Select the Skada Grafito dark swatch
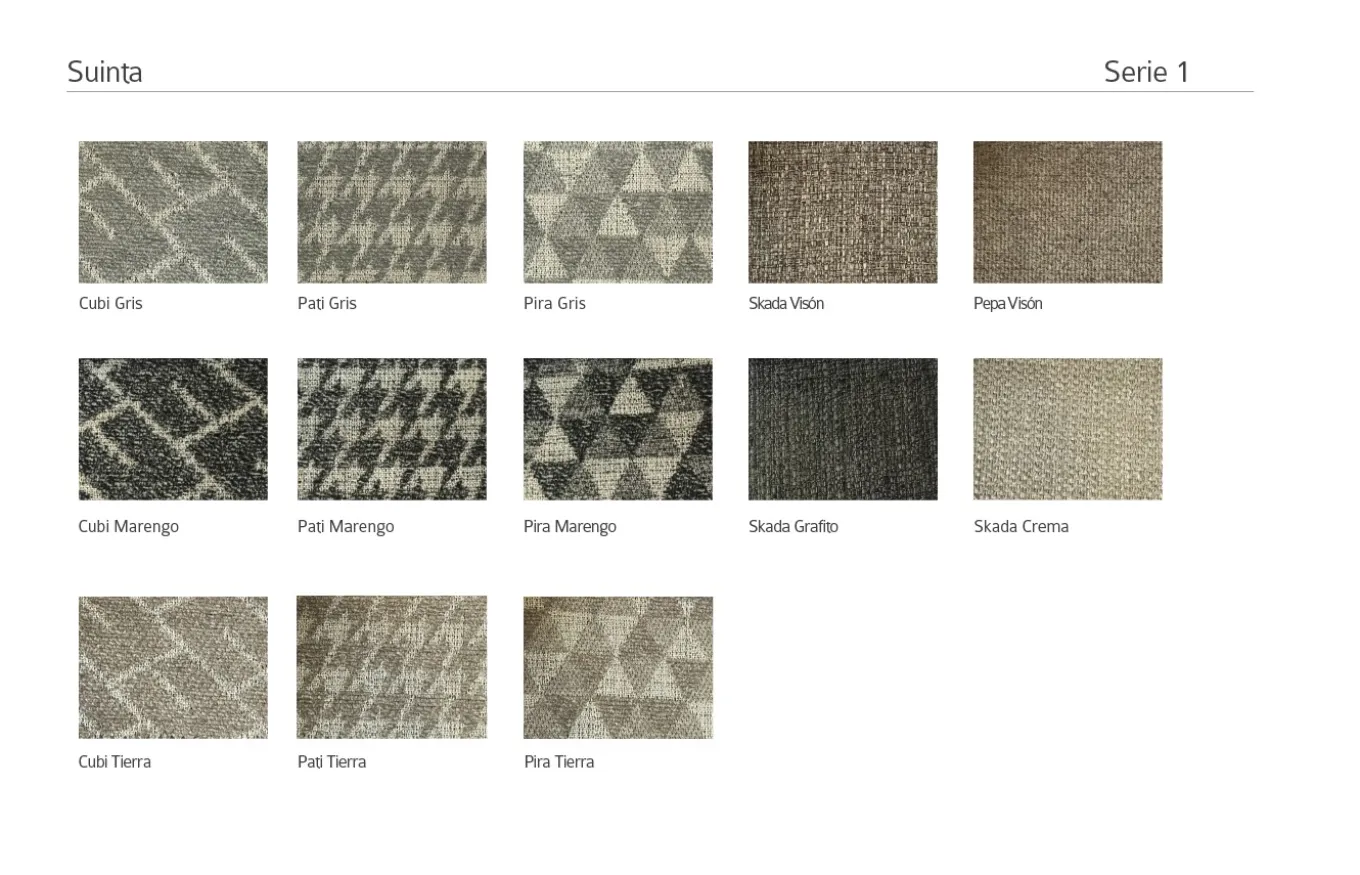The width and height of the screenshot is (1360, 875). click(843, 429)
